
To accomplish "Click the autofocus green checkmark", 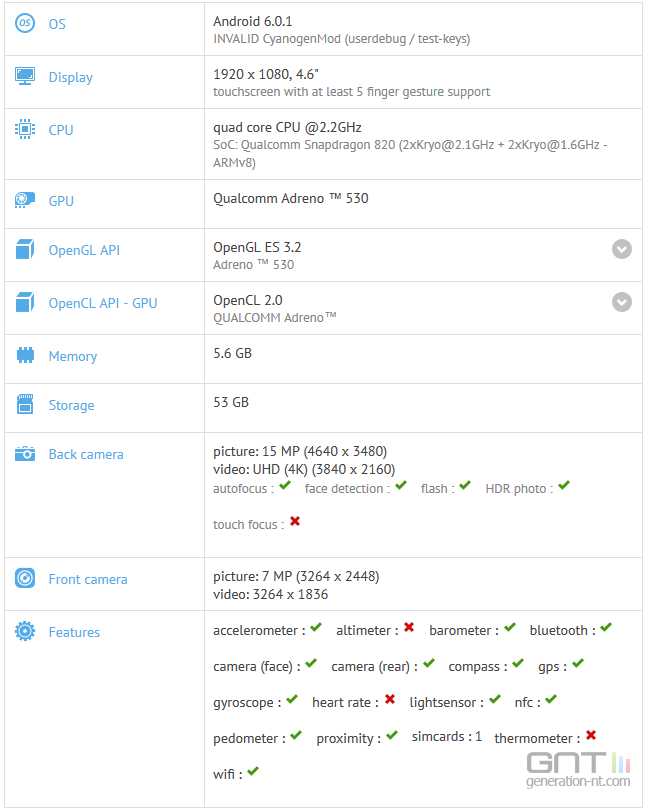I will point(285,485).
